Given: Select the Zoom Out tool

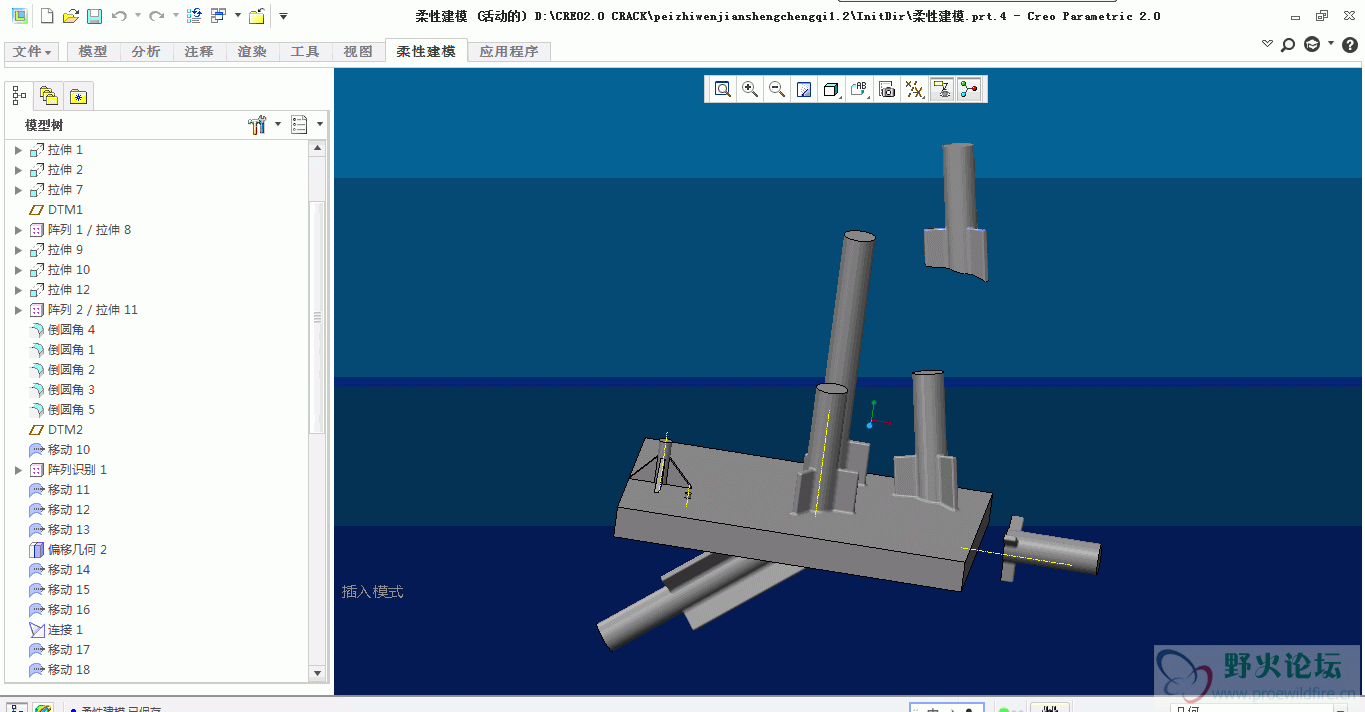Looking at the screenshot, I should (x=776, y=89).
